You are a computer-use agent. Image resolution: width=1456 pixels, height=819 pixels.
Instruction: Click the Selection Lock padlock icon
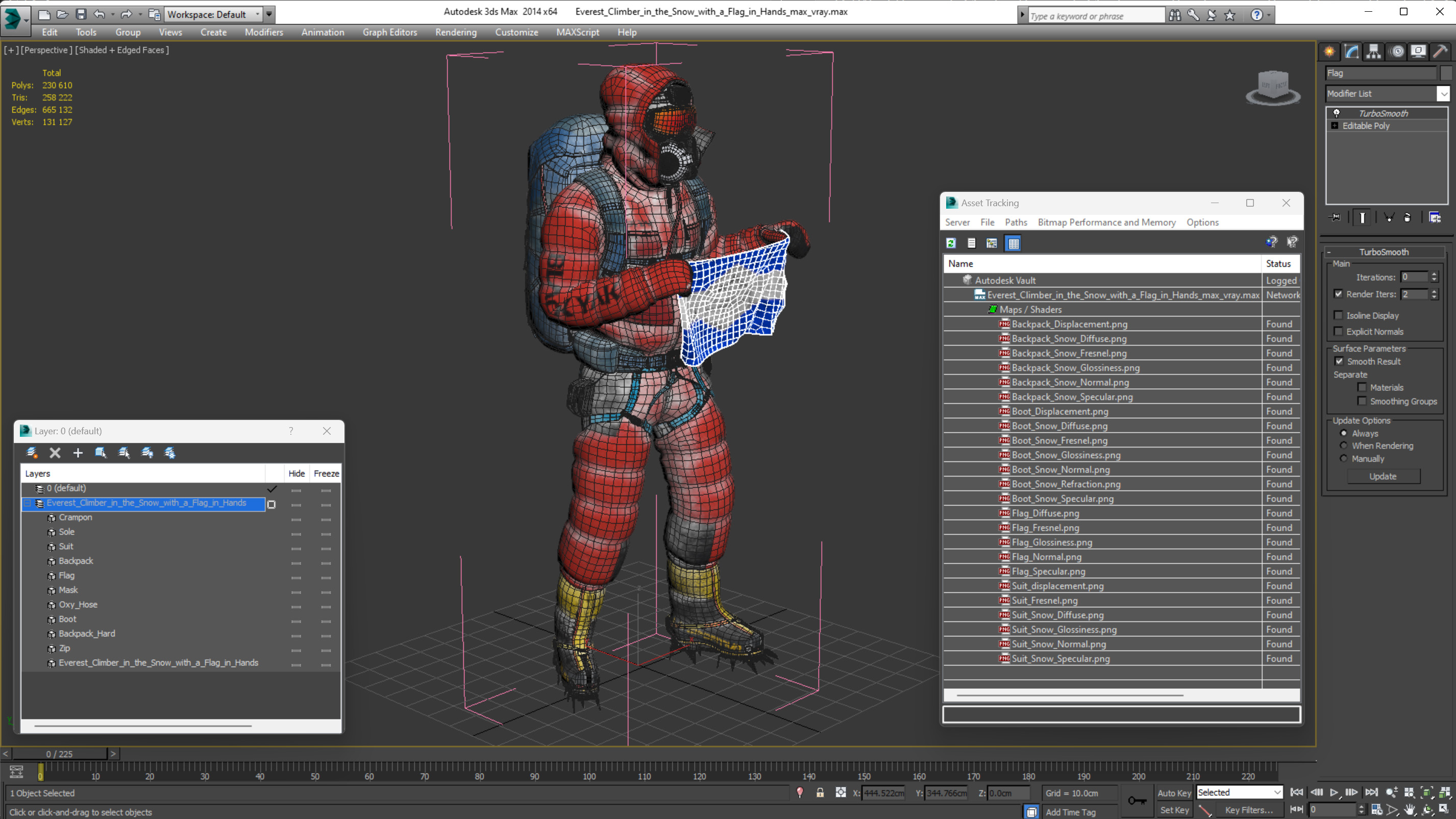[820, 793]
